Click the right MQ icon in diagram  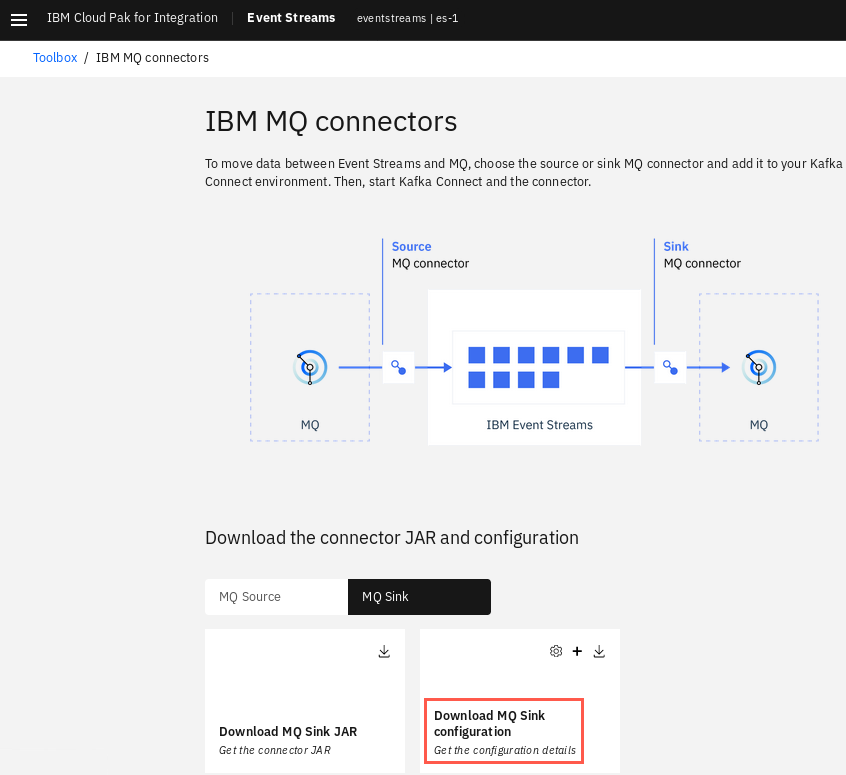(x=759, y=368)
